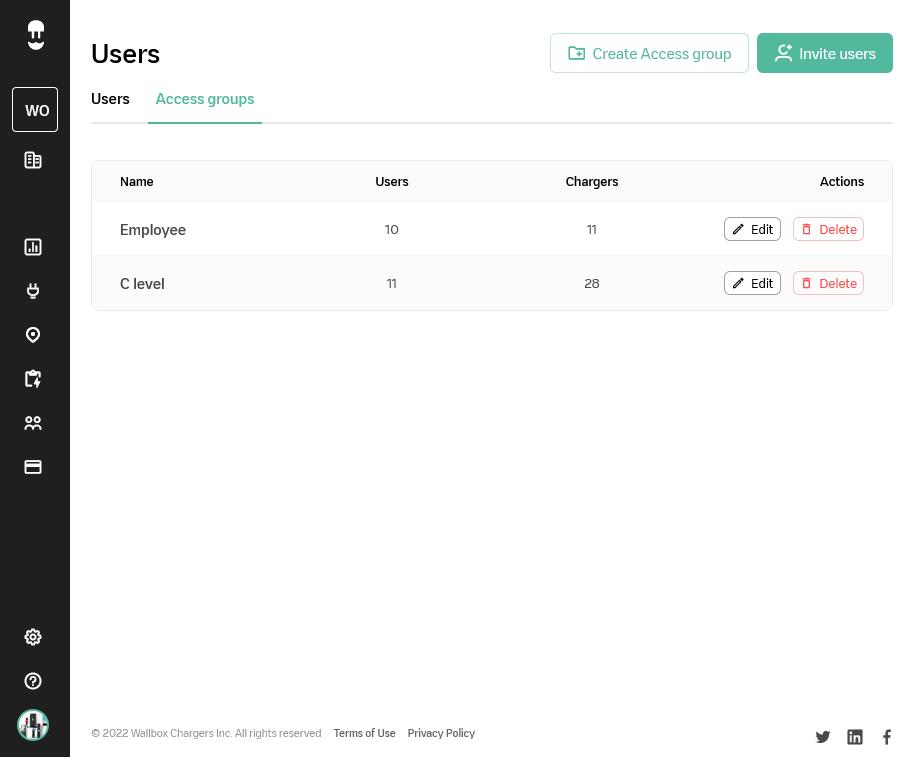Select the Access groups tab
The height and width of the screenshot is (757, 914).
click(205, 99)
